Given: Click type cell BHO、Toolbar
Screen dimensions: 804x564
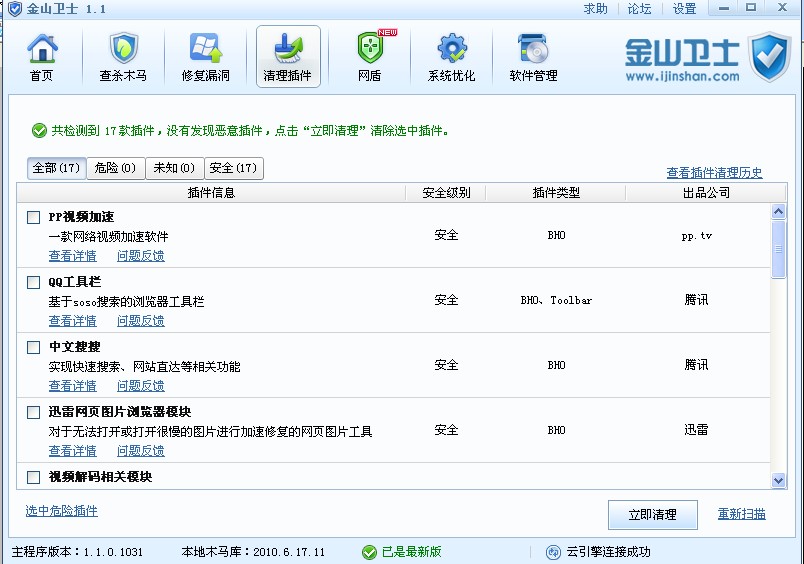Looking at the screenshot, I should [x=556, y=300].
